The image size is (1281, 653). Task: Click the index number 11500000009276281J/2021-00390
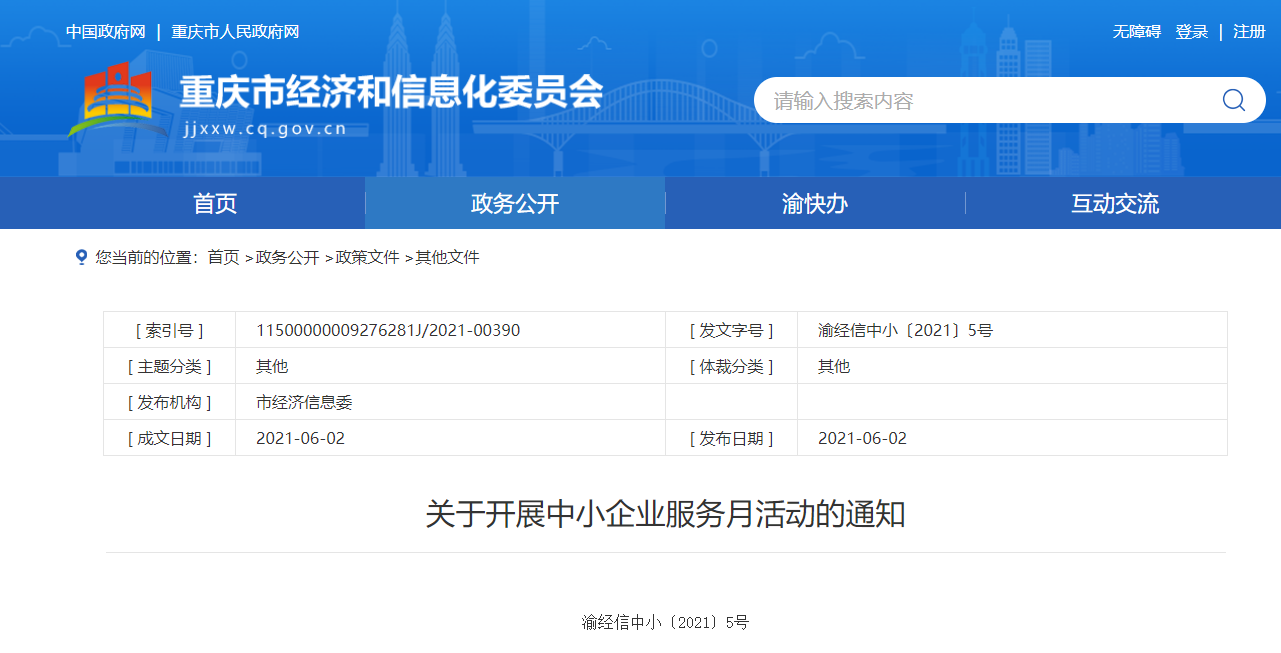pyautogui.click(x=388, y=330)
